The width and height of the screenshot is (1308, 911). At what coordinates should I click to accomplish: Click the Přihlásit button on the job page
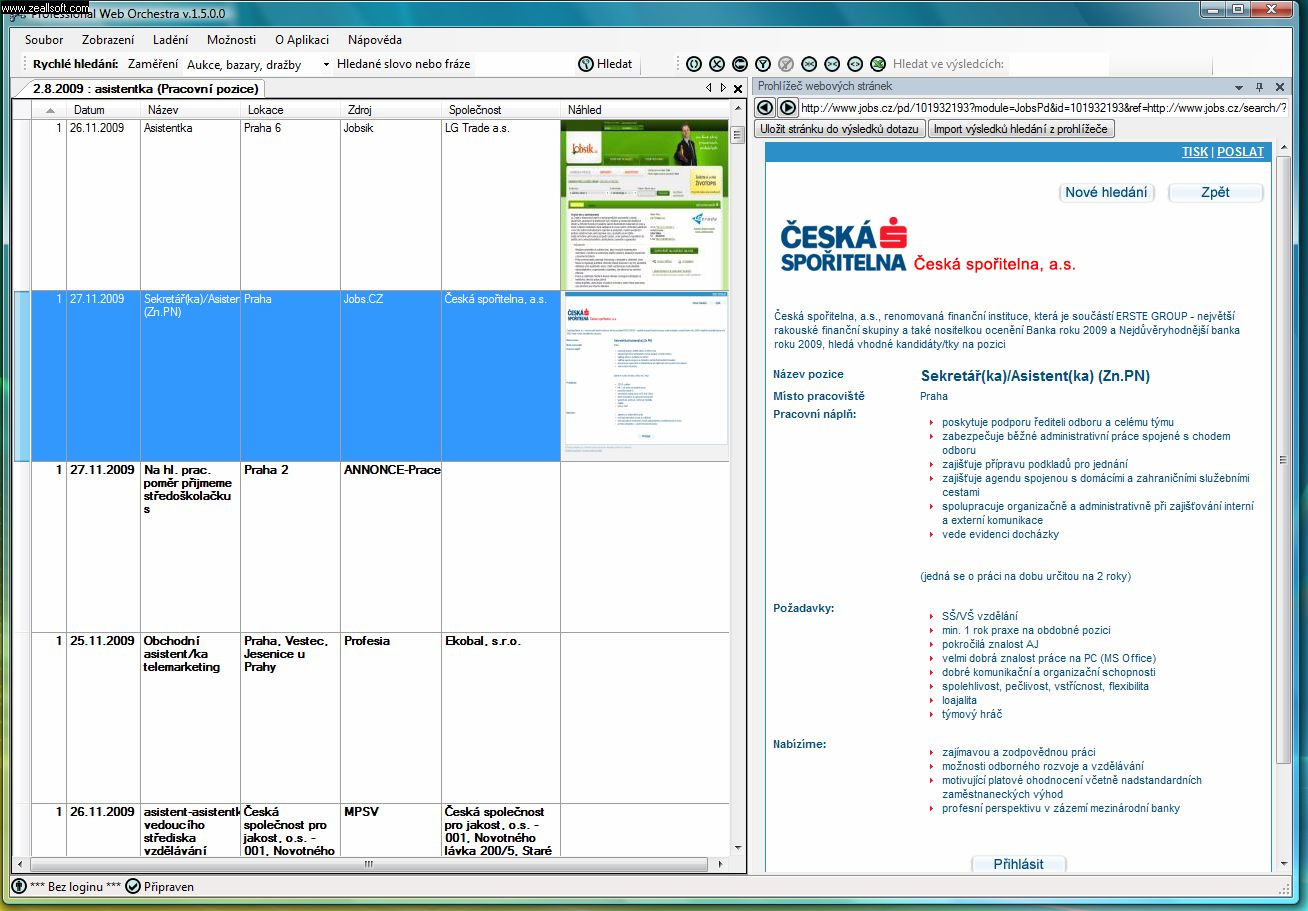pos(1018,864)
